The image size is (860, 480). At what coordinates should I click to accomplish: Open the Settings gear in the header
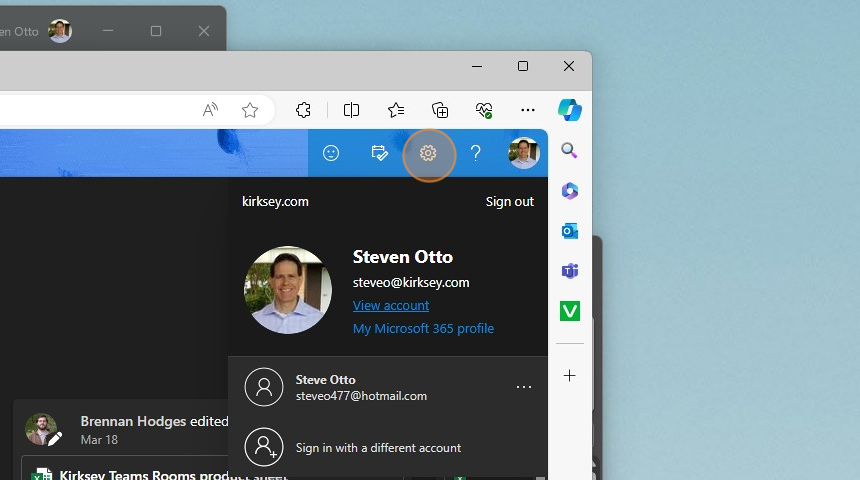[428, 153]
